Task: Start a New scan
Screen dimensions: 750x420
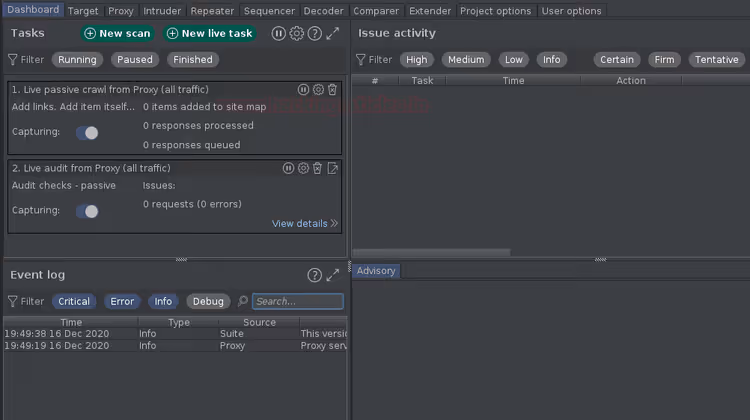Action: point(117,33)
